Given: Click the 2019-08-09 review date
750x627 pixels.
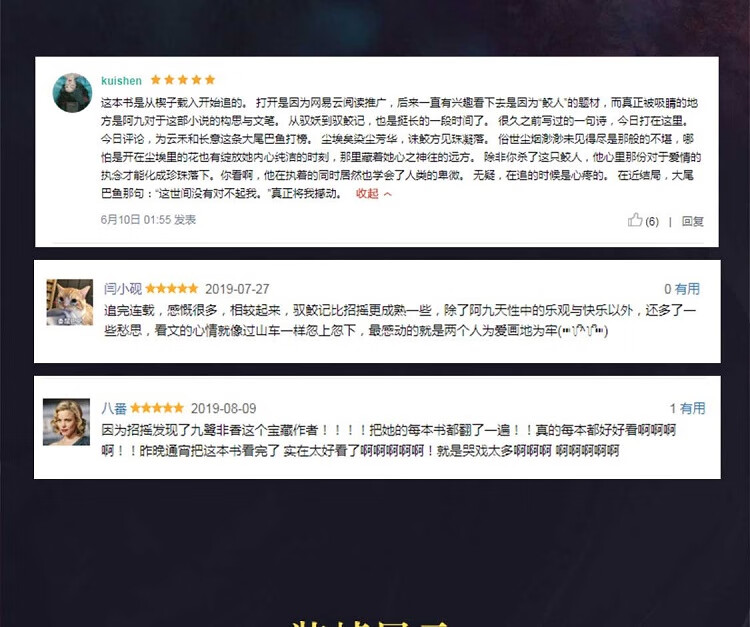Looking at the screenshot, I should [x=223, y=408].
